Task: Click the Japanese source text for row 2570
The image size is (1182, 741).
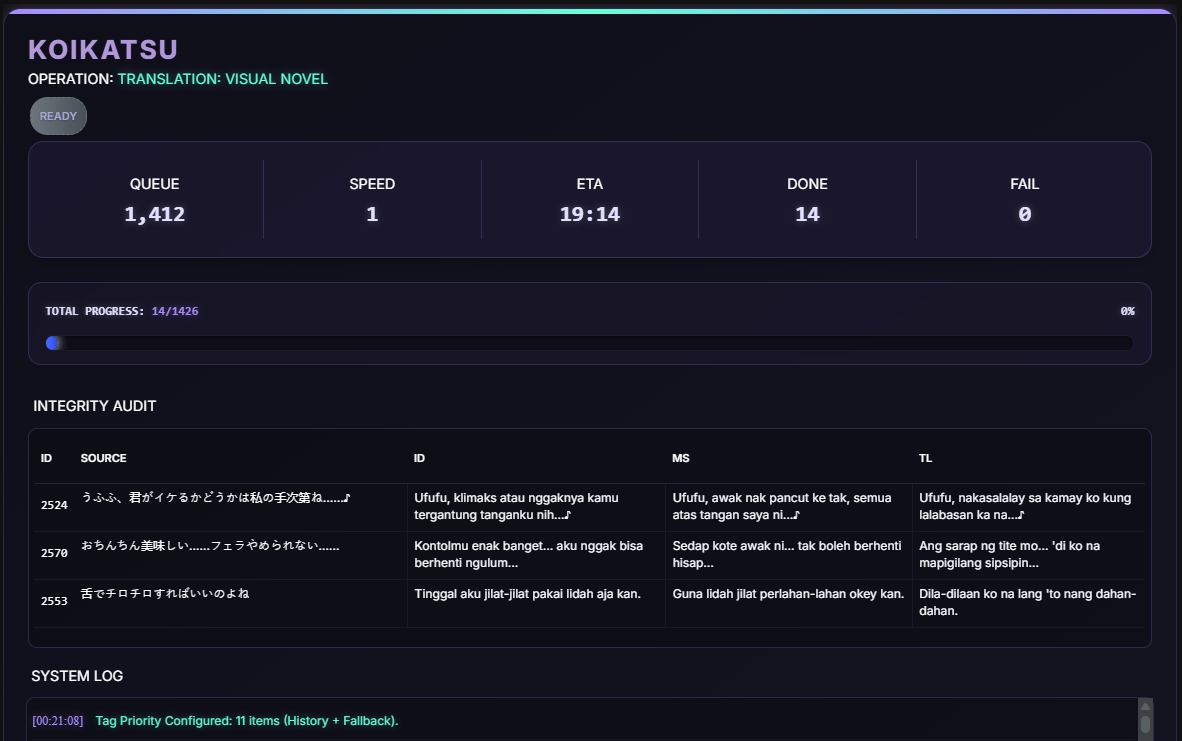Action: [x=210, y=546]
